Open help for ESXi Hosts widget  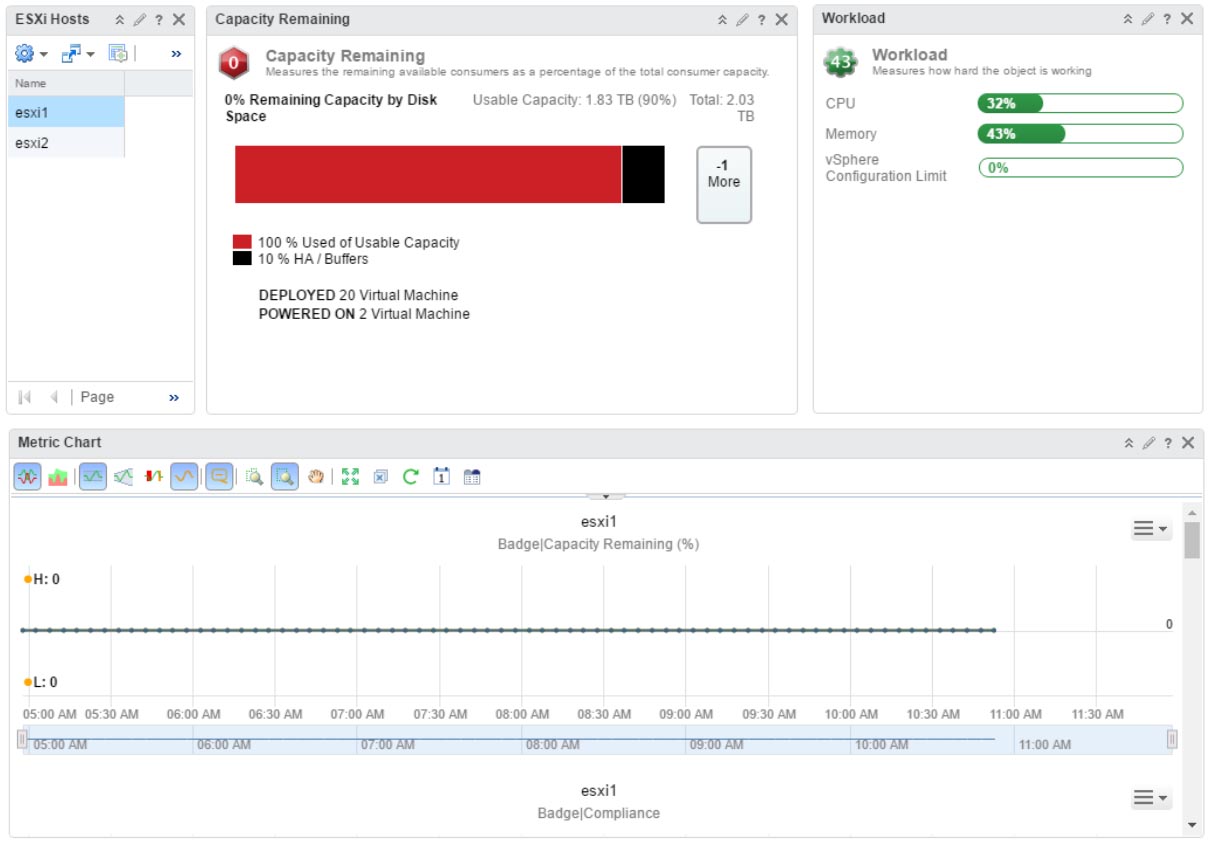click(159, 19)
